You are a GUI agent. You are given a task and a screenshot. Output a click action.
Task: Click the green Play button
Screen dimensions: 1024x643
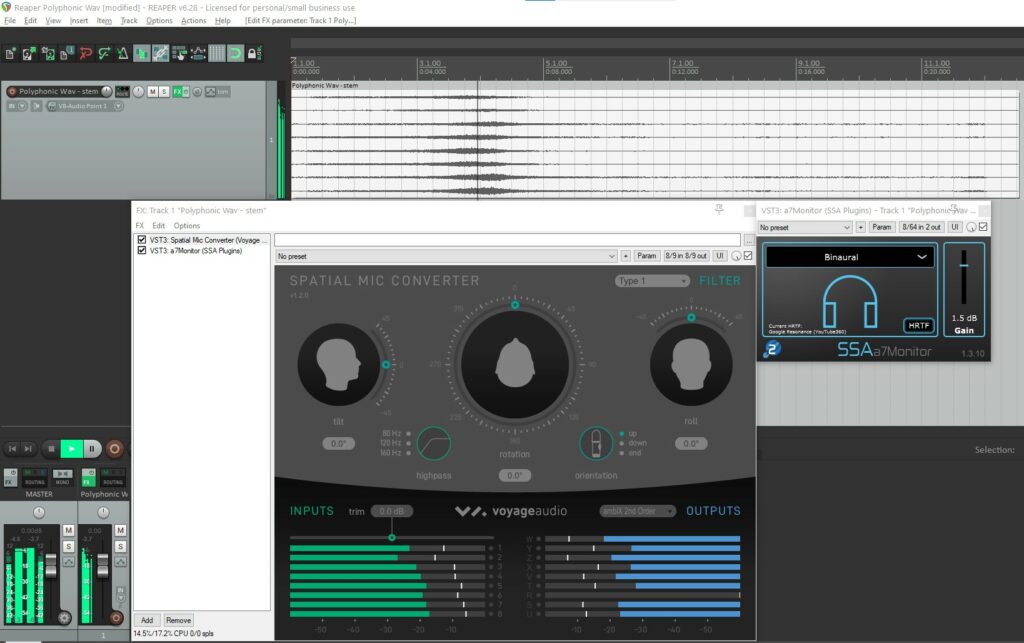[71, 448]
